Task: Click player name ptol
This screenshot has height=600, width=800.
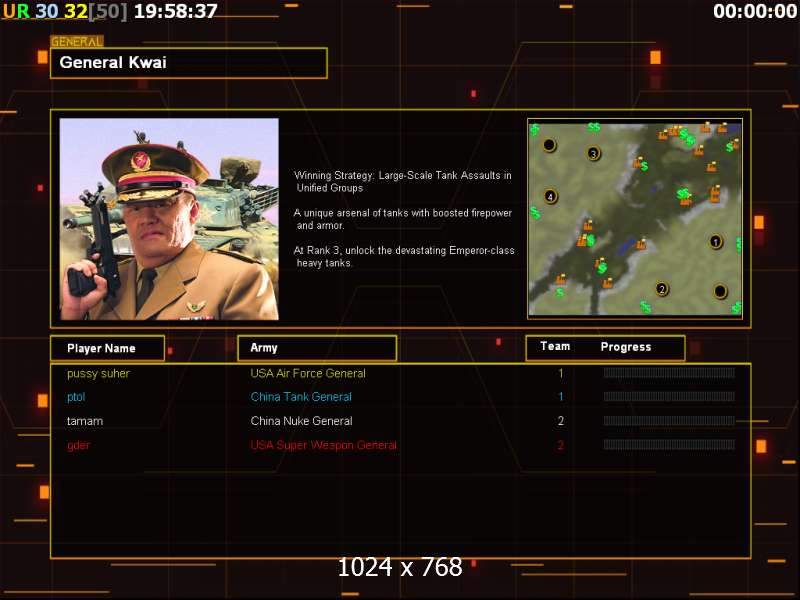Action: click(x=76, y=397)
